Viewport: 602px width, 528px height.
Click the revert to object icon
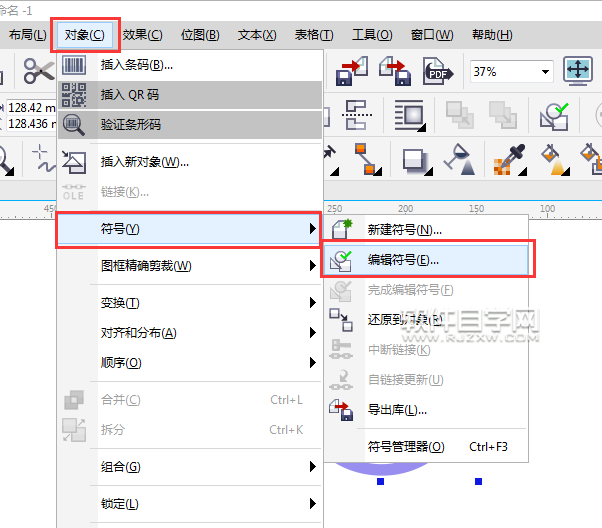341,320
